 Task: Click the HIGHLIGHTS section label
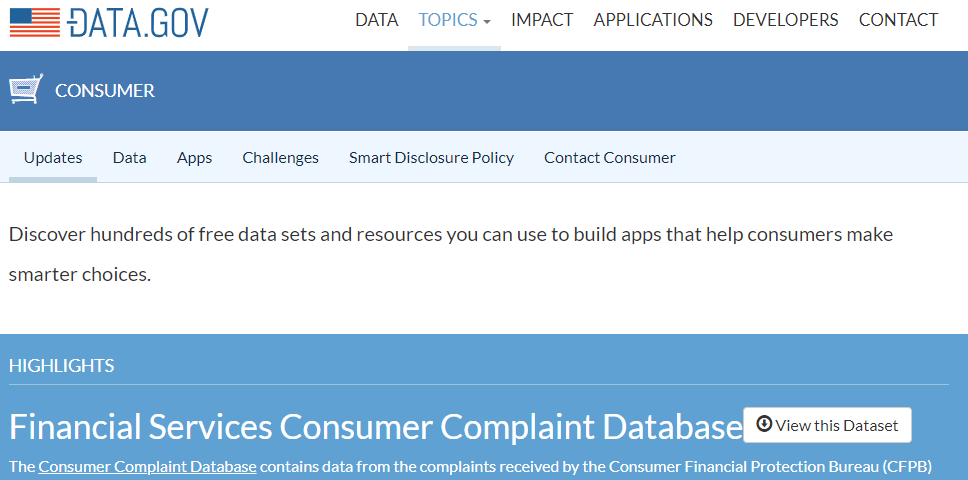coord(62,366)
